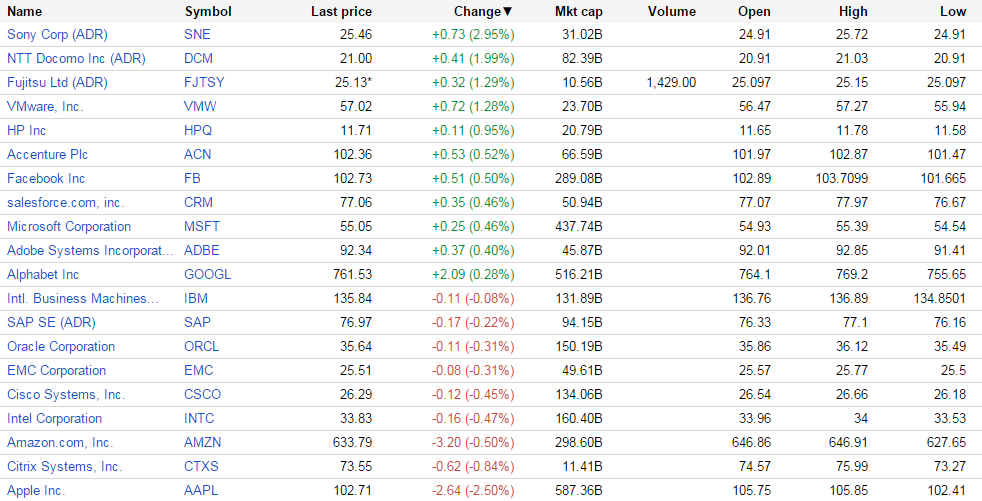The width and height of the screenshot is (982, 501).
Task: Sort by the Name column header
Action: [25, 12]
